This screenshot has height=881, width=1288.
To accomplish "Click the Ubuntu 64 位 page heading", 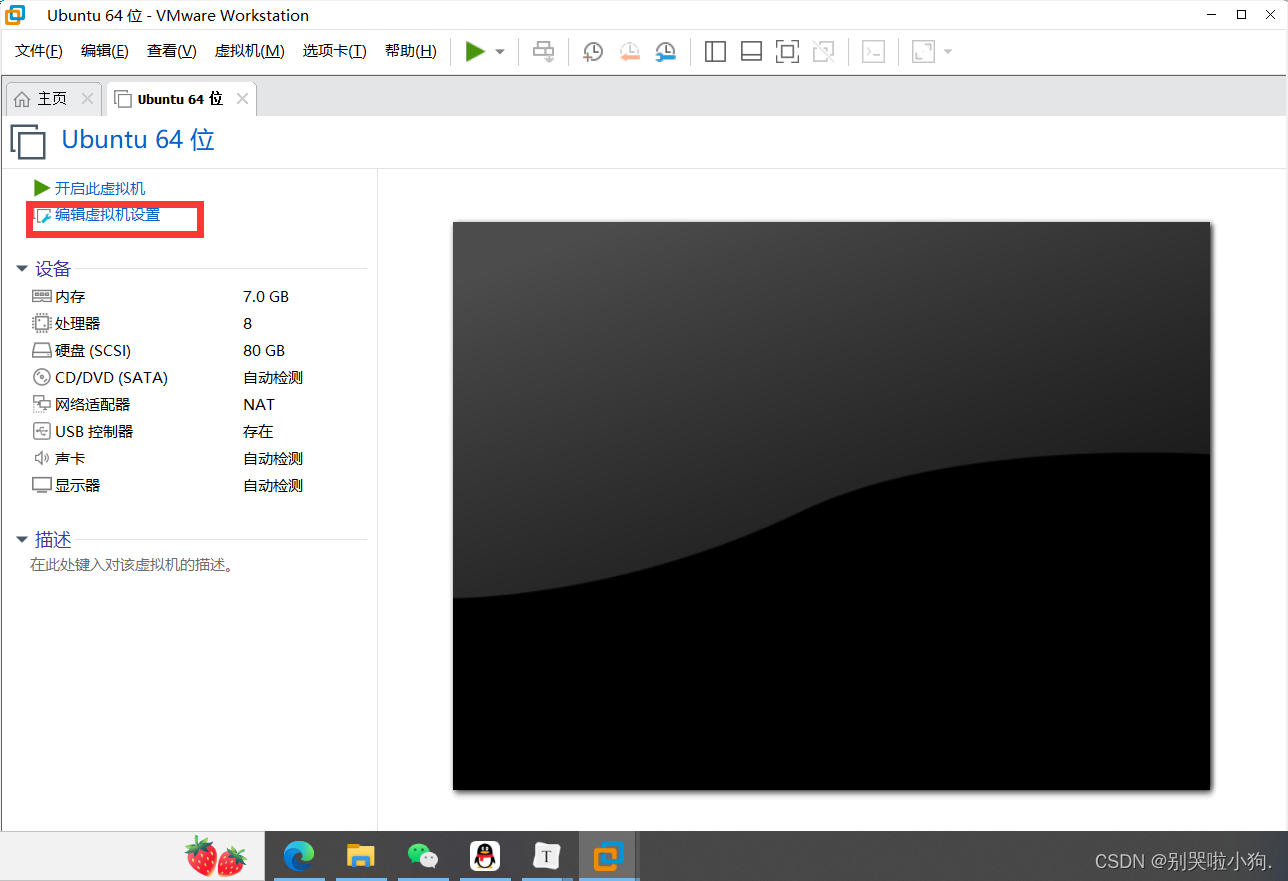I will pos(138,140).
